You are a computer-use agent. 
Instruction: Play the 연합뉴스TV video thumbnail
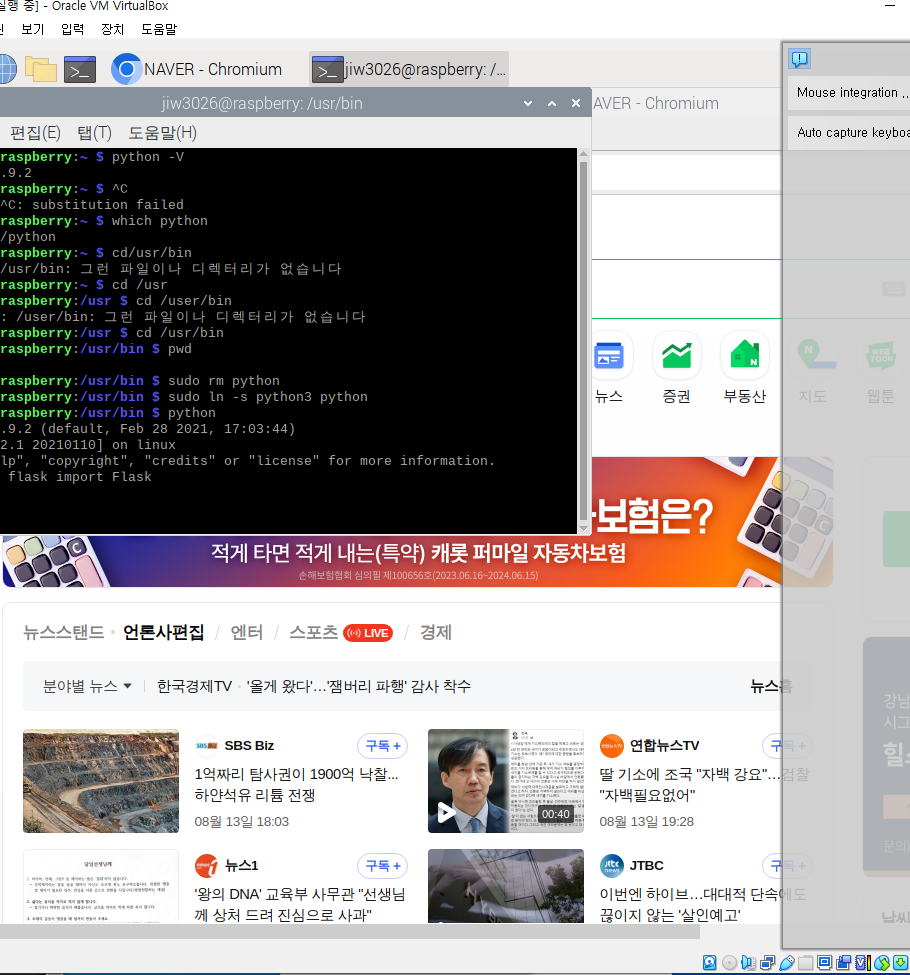pos(506,781)
